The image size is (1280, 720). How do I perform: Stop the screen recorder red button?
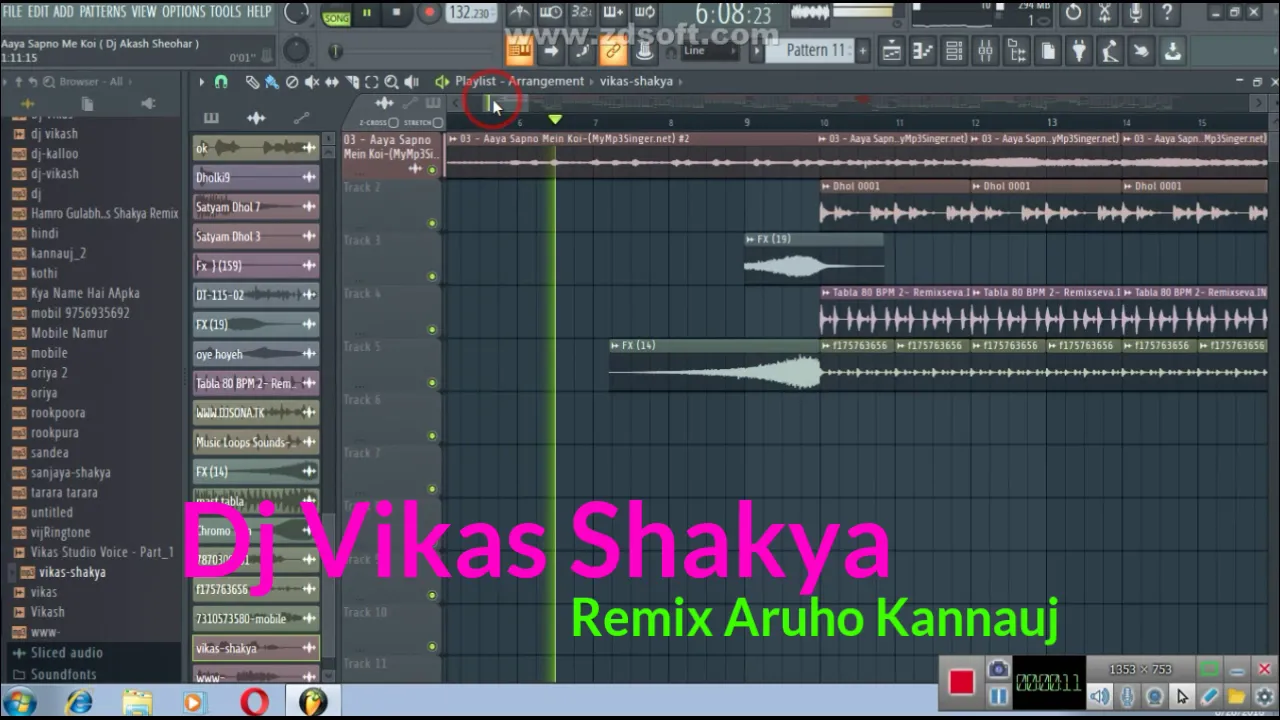click(961, 682)
